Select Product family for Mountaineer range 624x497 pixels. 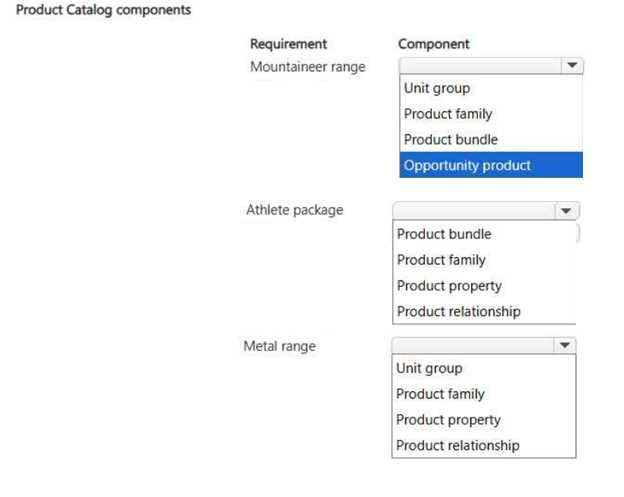491,114
